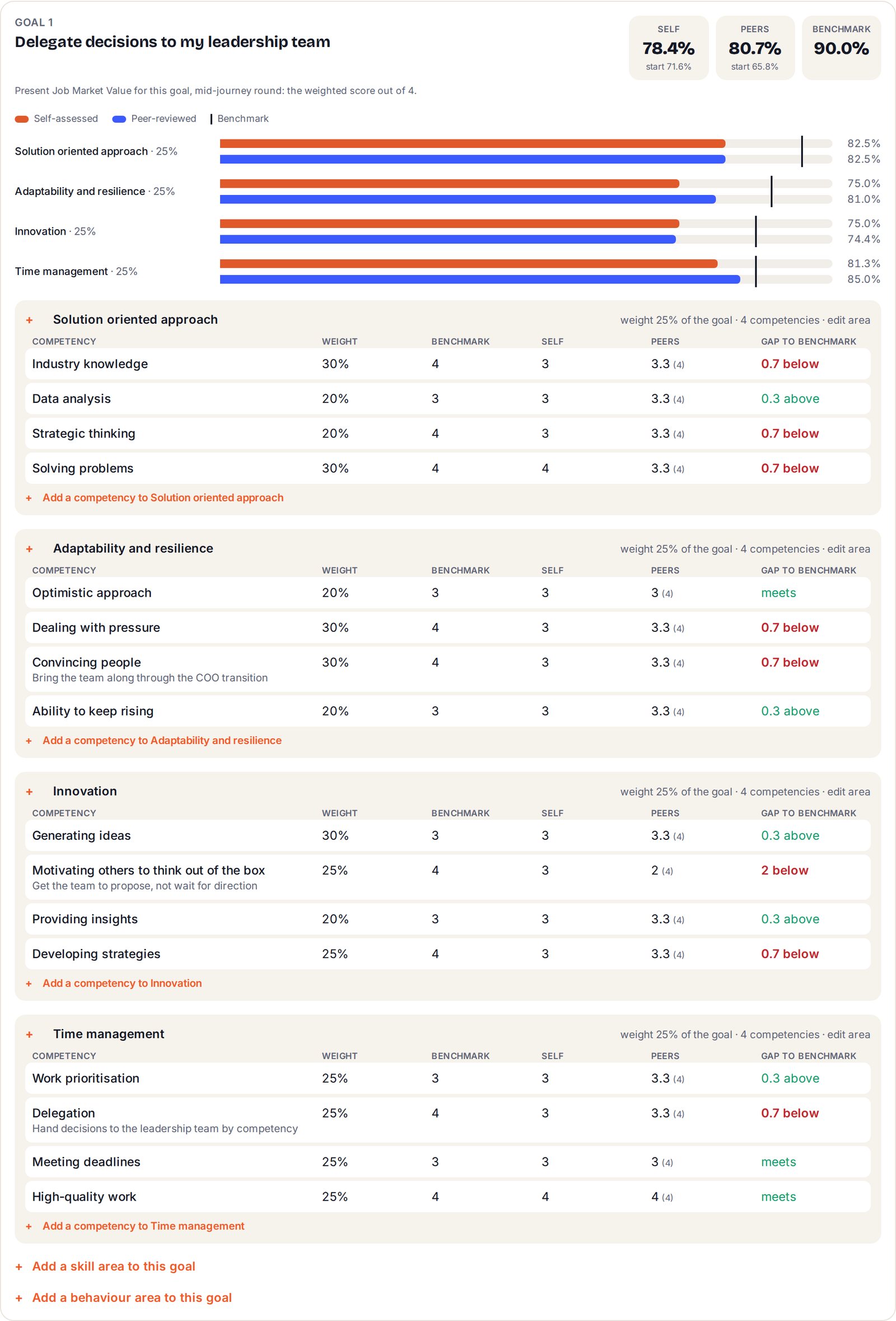896x1321 pixels.
Task: Open the Providing insights competency row
Action: tap(447, 919)
